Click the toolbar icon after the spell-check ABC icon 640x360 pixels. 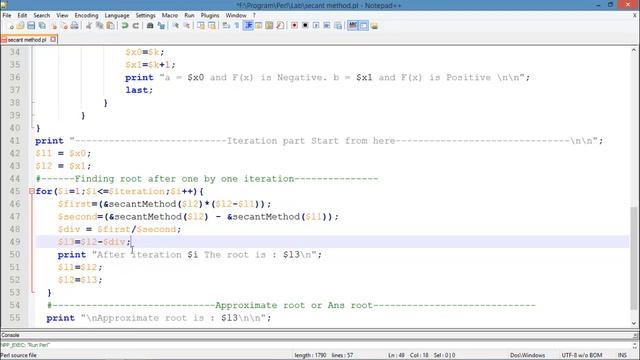point(363,26)
